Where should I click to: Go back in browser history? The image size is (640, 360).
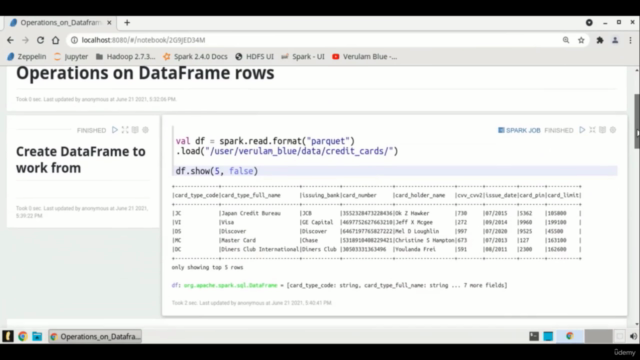[x=10, y=40]
